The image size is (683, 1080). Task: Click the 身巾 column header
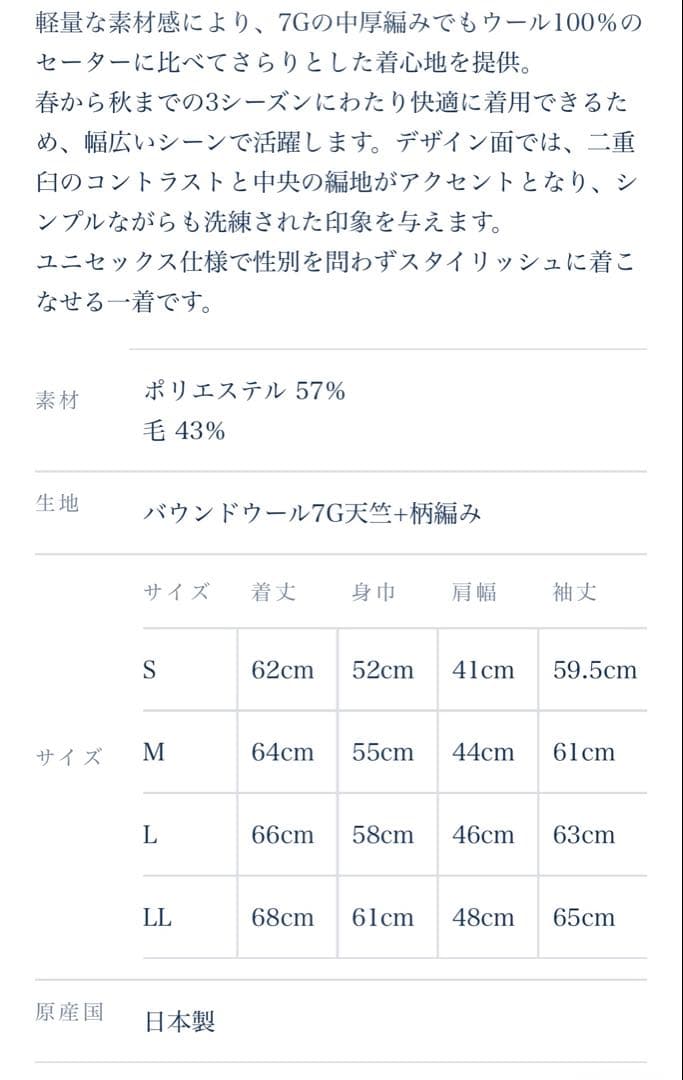pyautogui.click(x=374, y=592)
